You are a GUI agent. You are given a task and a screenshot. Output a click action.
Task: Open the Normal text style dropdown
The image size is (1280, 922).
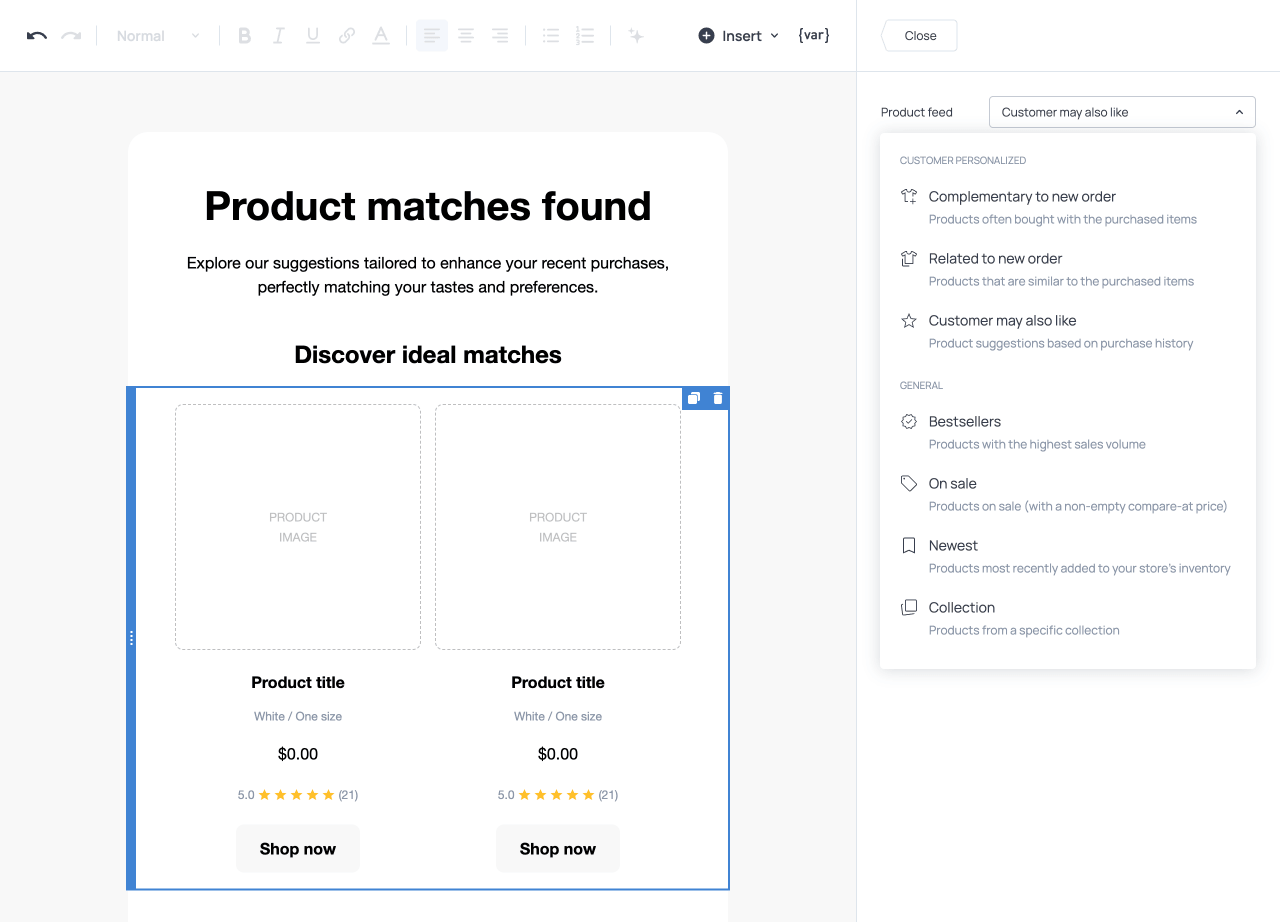157,36
